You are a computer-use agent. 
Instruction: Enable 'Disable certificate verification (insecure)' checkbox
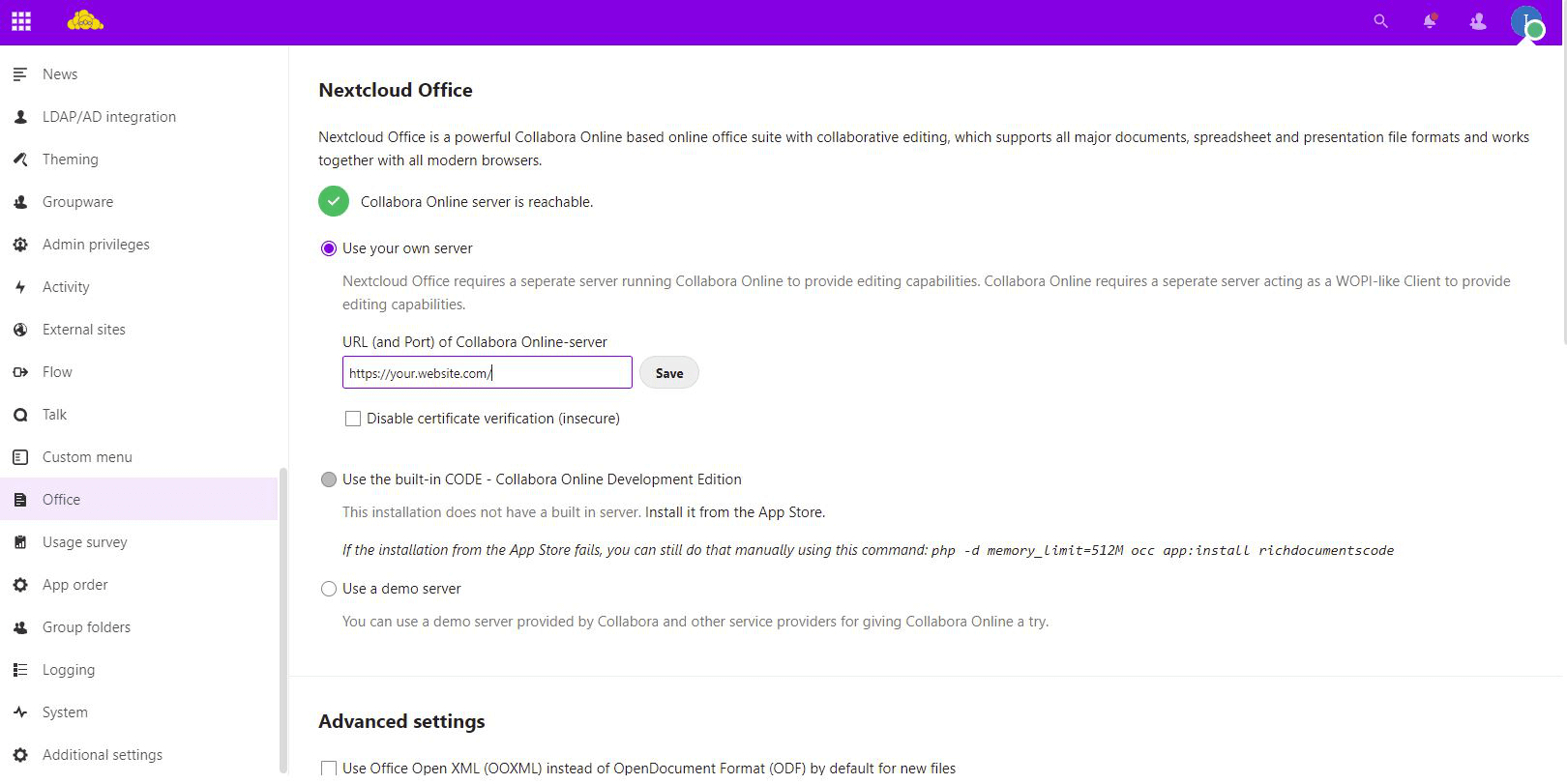click(353, 419)
